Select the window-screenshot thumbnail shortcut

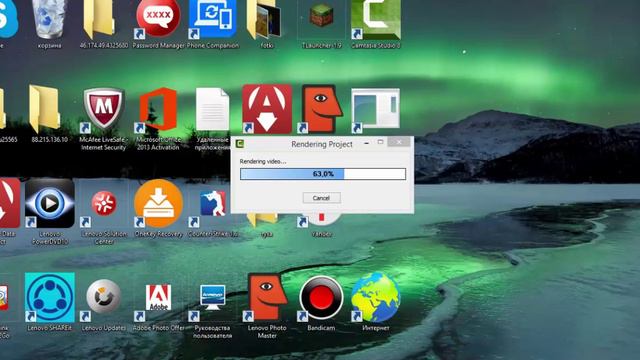(x=376, y=109)
